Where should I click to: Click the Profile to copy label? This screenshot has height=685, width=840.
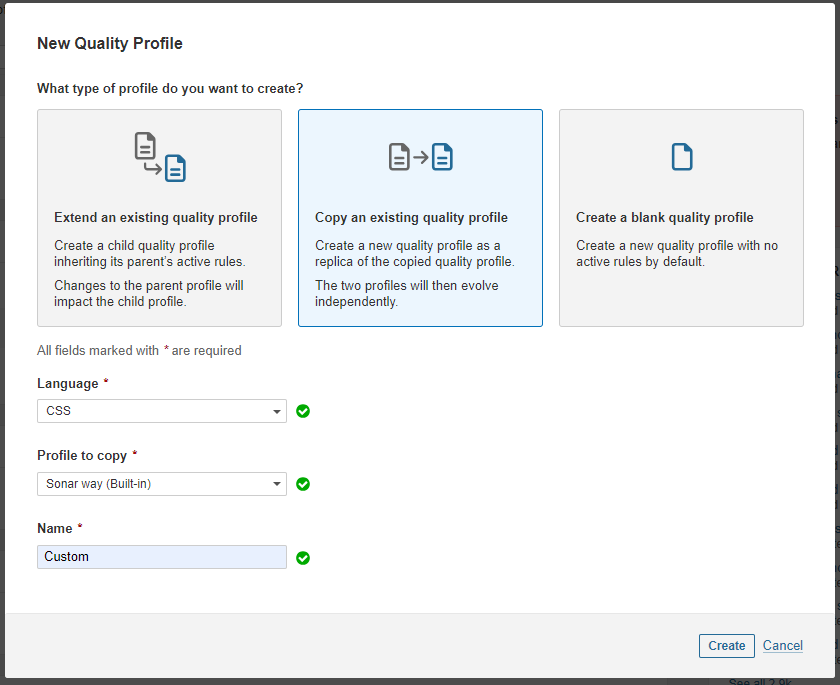[82, 456]
